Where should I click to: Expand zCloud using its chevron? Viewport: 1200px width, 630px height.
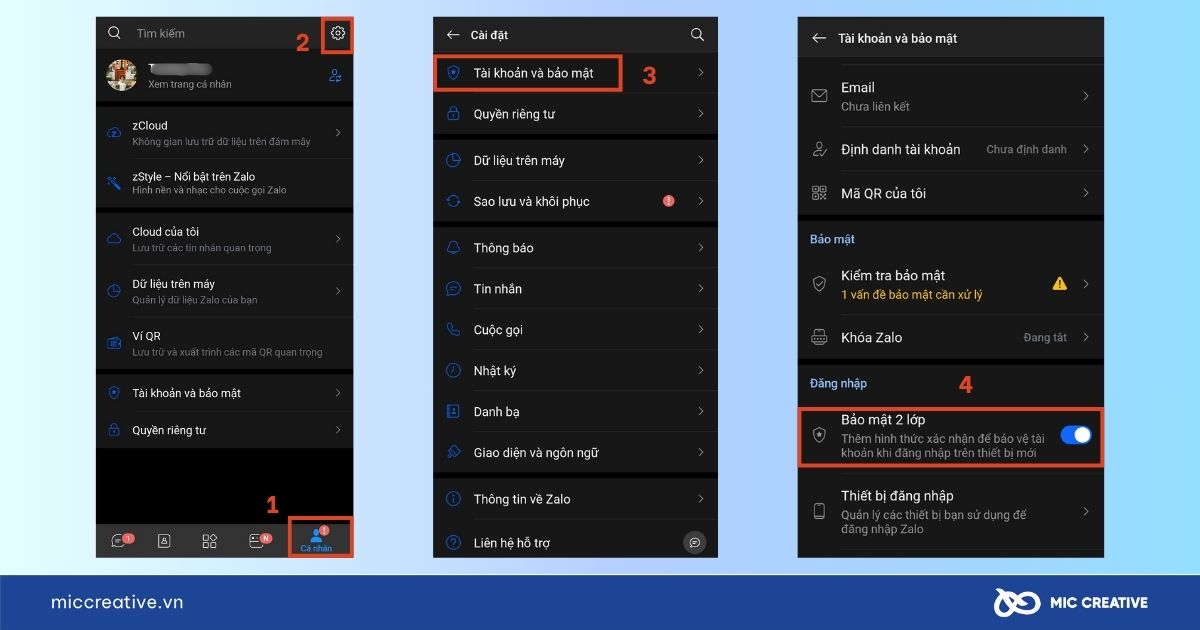click(338, 133)
